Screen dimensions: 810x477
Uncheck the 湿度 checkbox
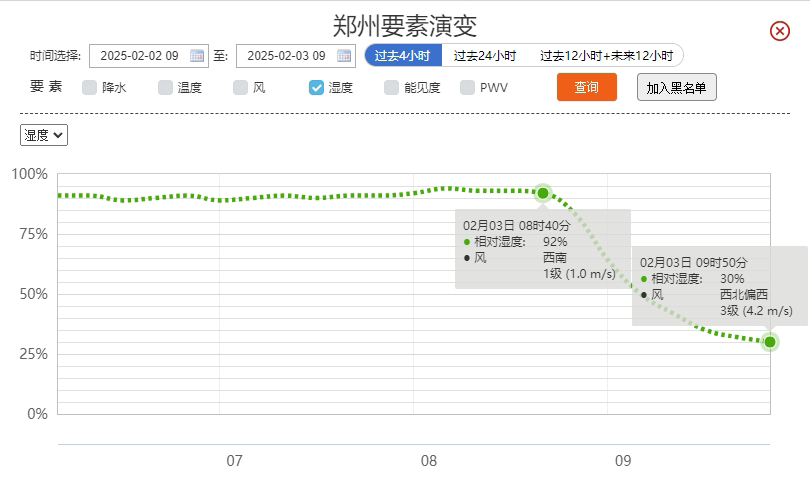point(316,88)
